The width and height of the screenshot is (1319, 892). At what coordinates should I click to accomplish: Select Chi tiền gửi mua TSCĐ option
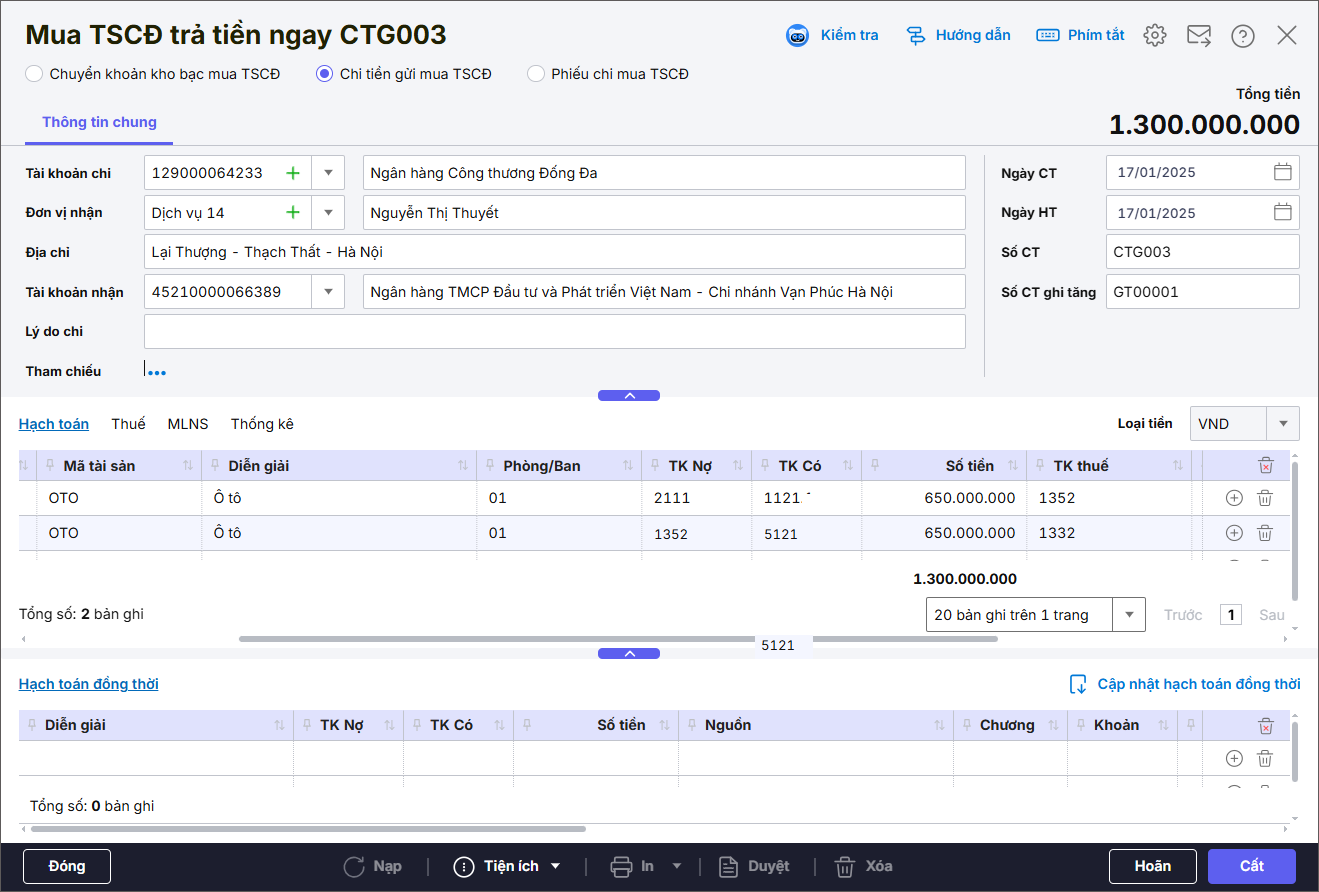coord(324,74)
